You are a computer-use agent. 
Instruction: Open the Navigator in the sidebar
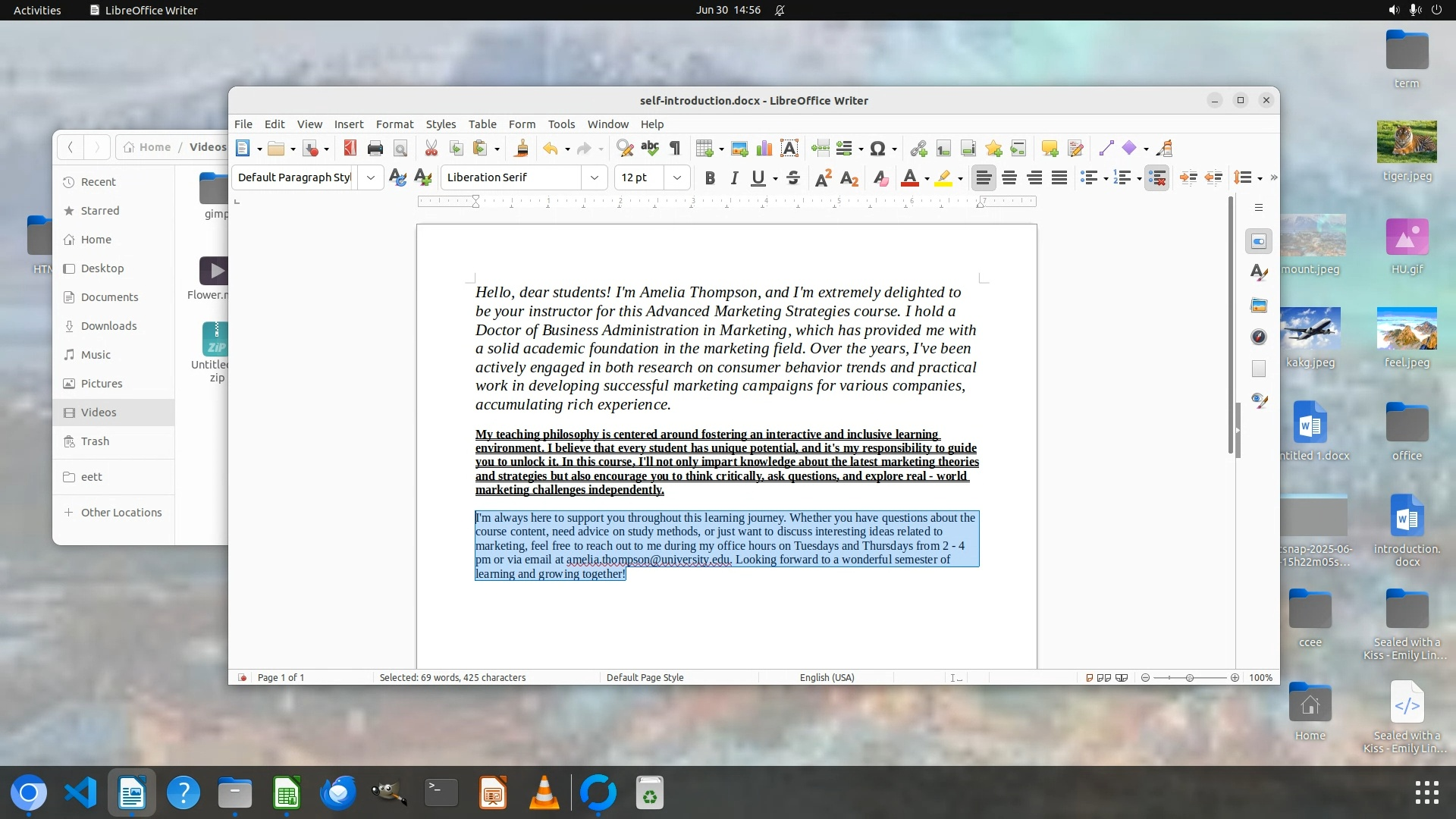click(1259, 337)
